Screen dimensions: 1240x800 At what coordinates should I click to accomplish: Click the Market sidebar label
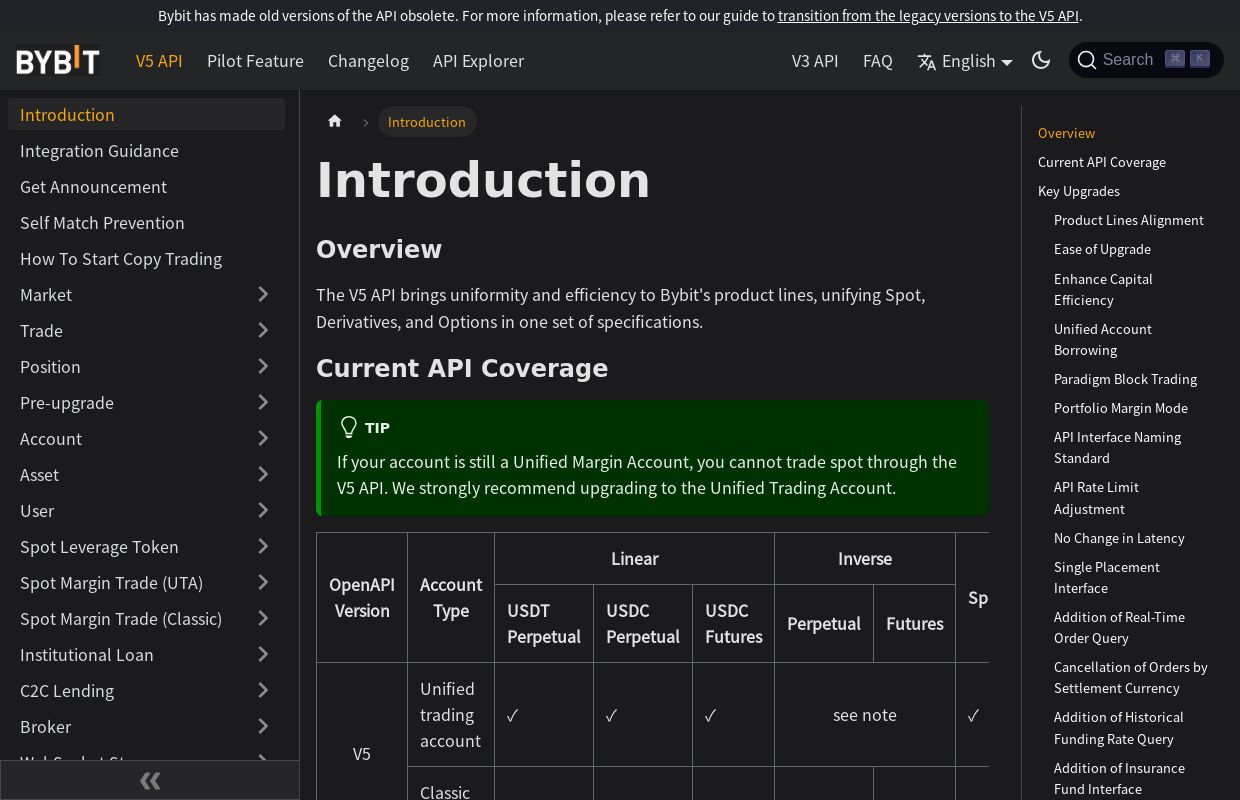(46, 294)
